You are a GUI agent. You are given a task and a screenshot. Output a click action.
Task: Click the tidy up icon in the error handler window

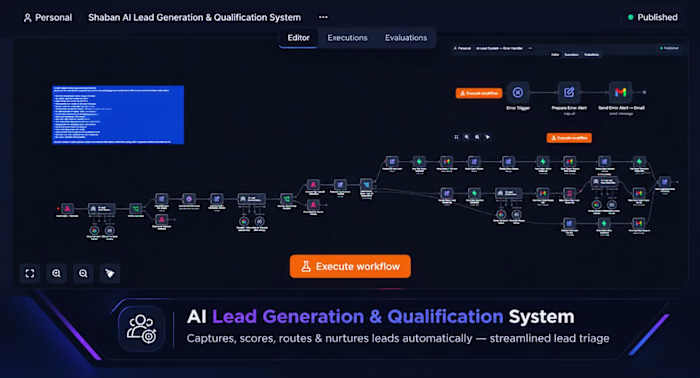pyautogui.click(x=488, y=137)
